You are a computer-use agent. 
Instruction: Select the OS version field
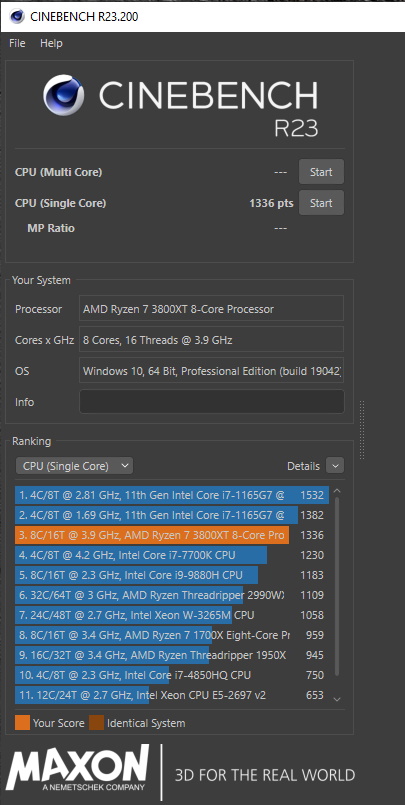(x=211, y=371)
